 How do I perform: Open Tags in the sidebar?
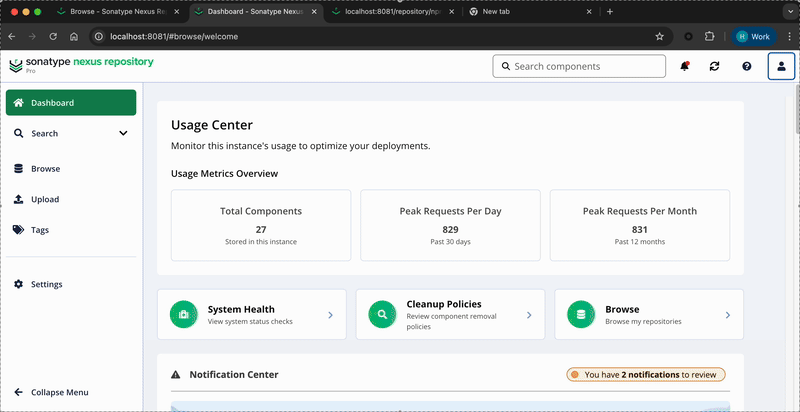tap(71, 230)
